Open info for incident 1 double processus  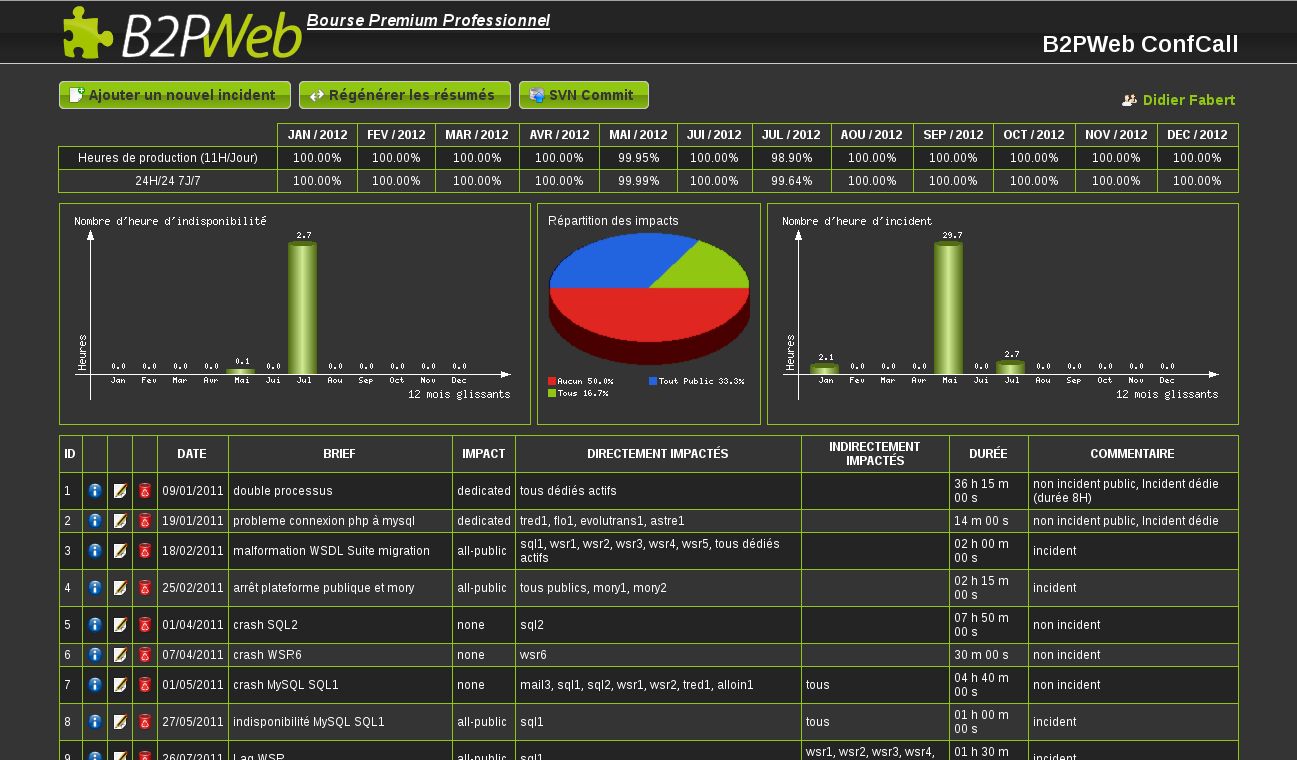(95, 491)
